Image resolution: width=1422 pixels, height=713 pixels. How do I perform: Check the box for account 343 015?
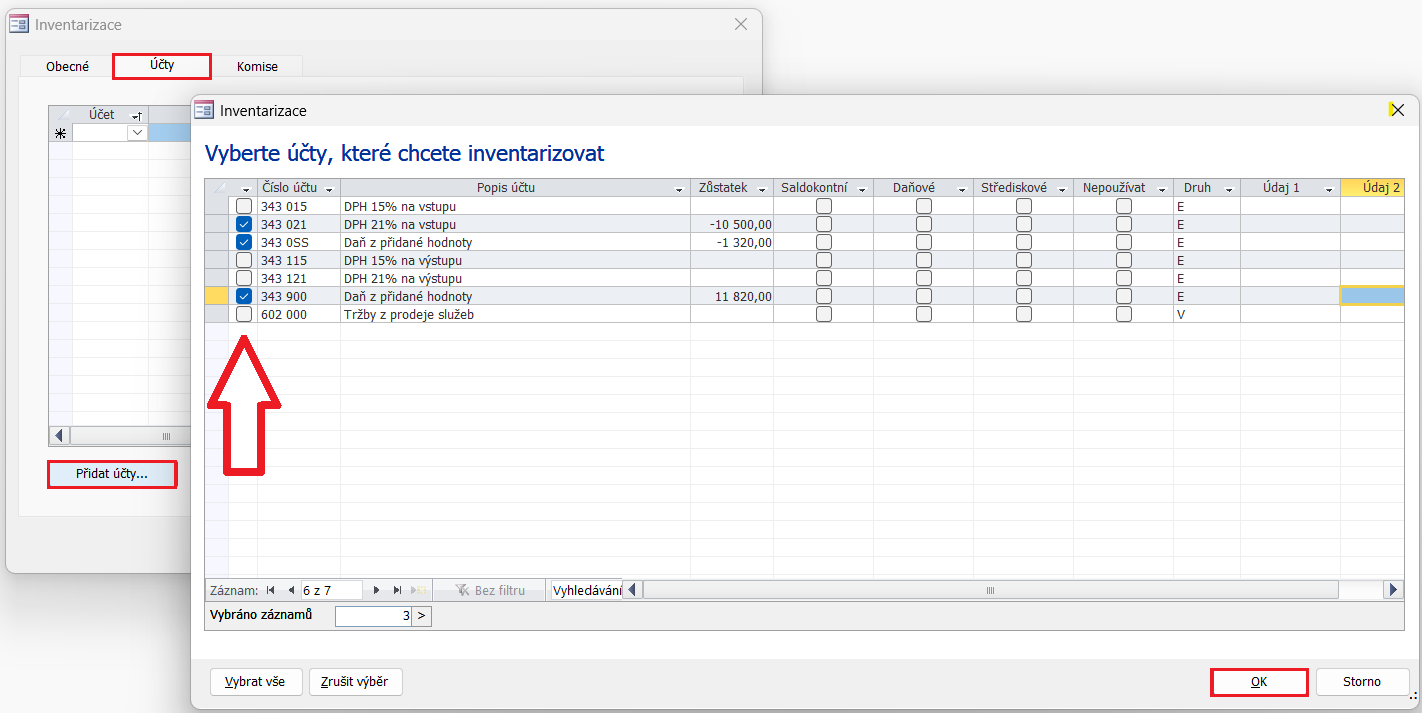coord(244,206)
